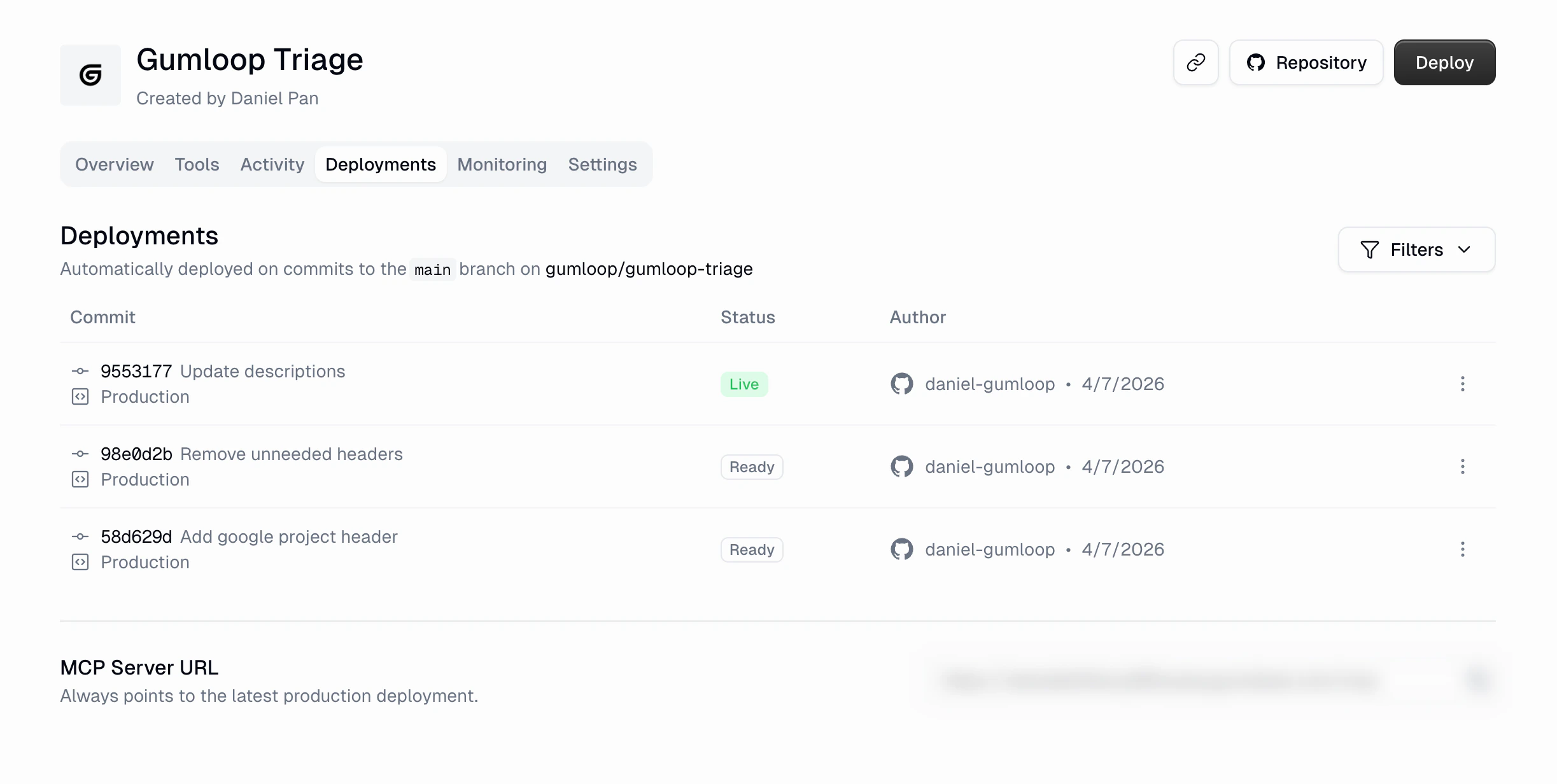Click the commit branch icon beside 58d629d
This screenshot has height=784, width=1557.
click(80, 536)
